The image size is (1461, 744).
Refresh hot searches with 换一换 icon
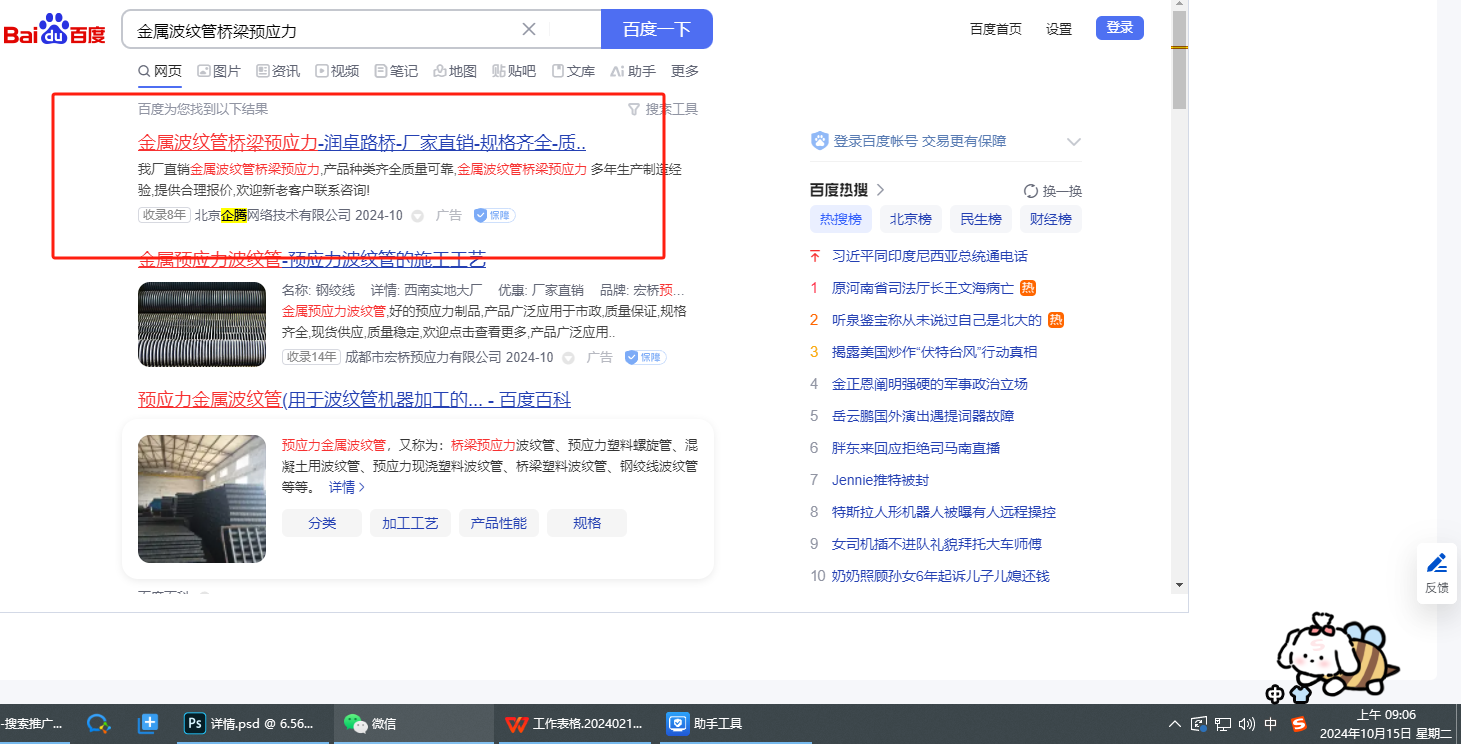pyautogui.click(x=1031, y=191)
